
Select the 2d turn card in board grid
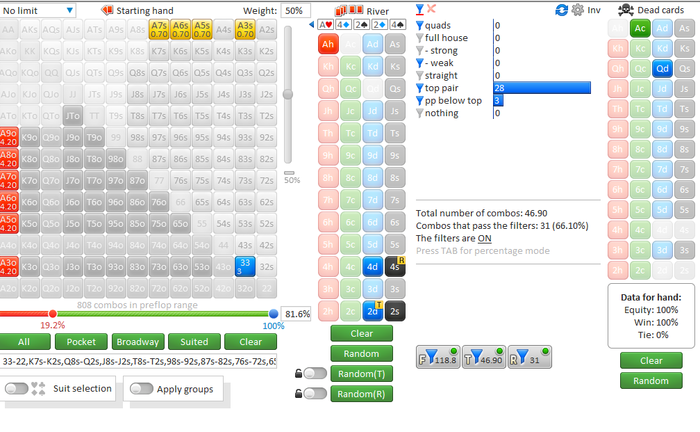(x=372, y=311)
